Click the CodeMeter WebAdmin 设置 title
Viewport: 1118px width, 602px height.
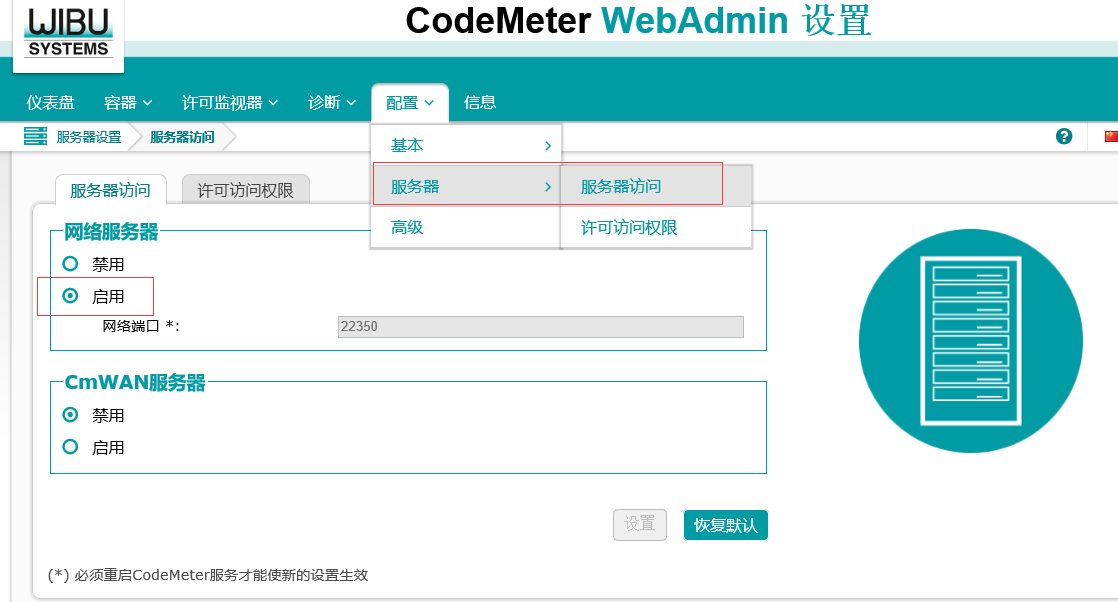(x=638, y=20)
